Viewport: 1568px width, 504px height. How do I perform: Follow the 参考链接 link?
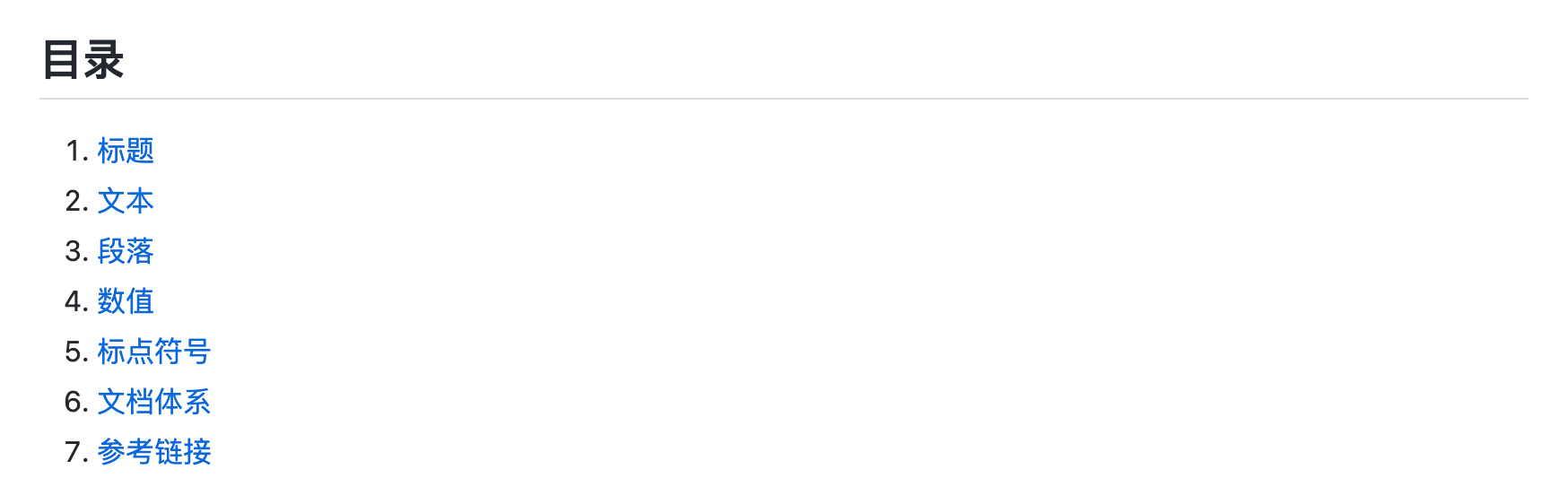point(154,452)
